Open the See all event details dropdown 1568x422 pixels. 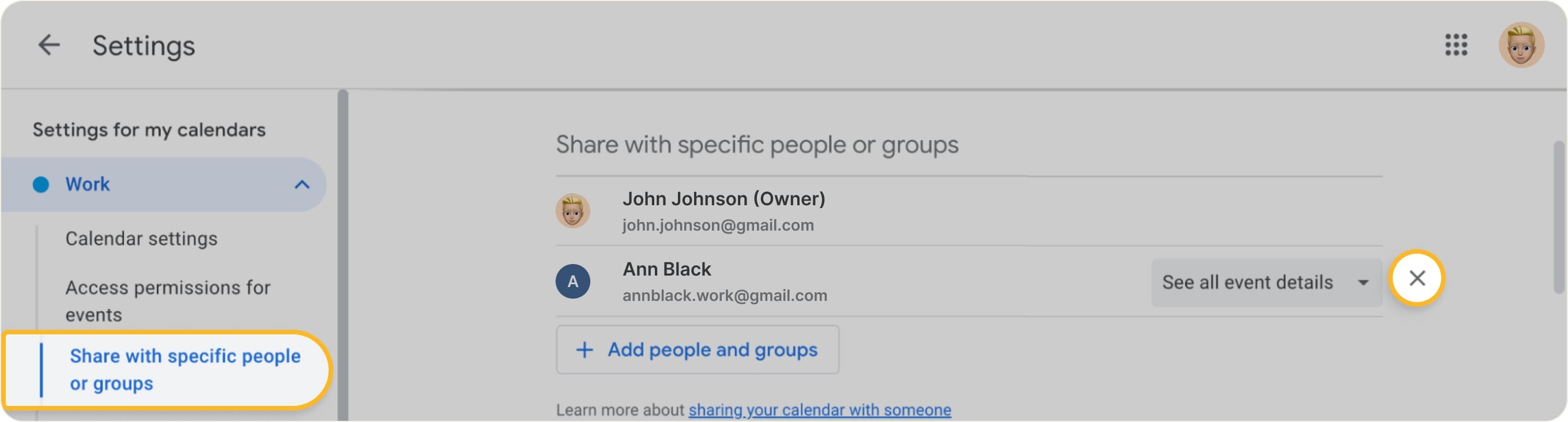tap(1267, 281)
